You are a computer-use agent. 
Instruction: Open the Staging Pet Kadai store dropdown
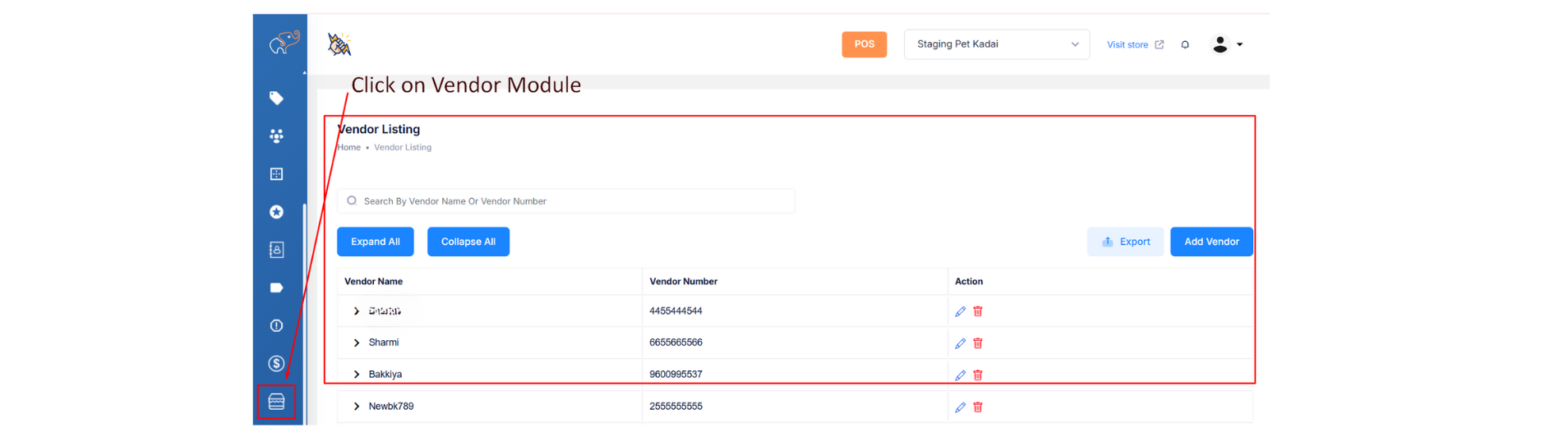pos(996,44)
